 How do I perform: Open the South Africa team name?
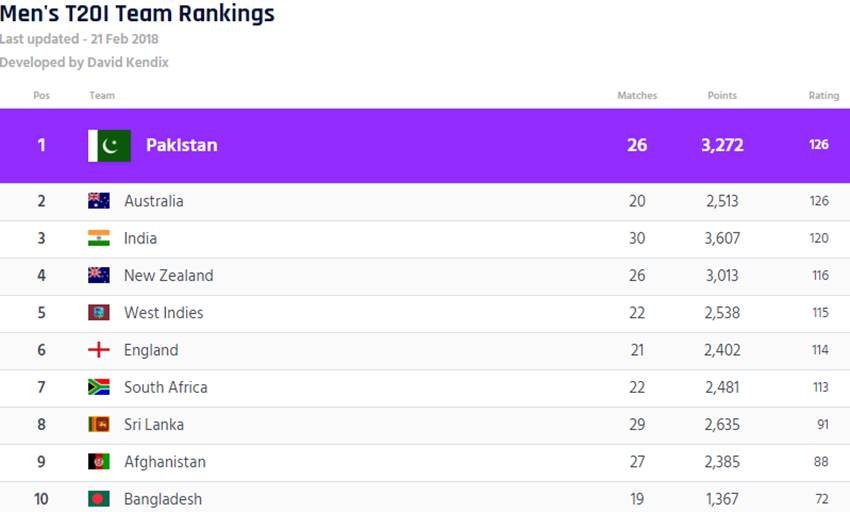[165, 387]
